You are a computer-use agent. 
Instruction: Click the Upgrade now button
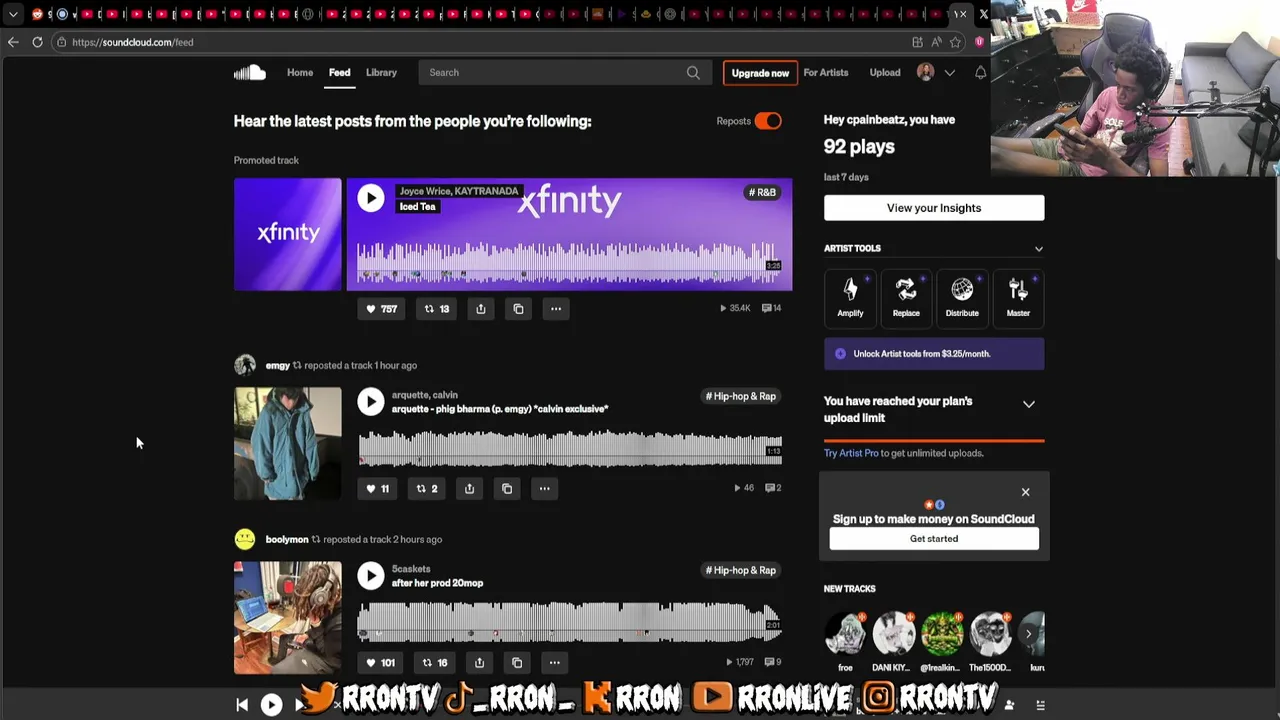click(x=760, y=73)
